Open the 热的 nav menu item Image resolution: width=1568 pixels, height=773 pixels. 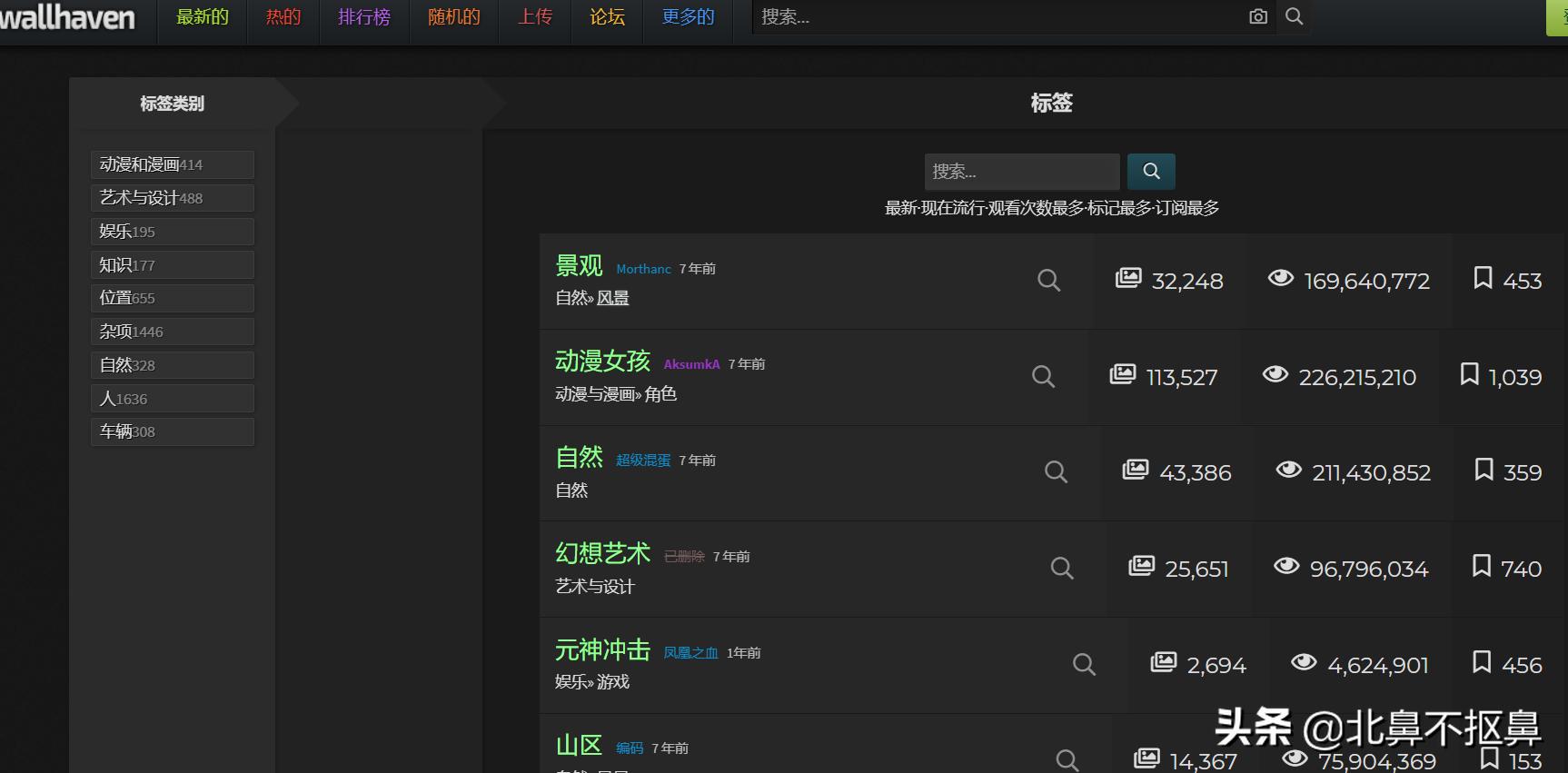[283, 17]
